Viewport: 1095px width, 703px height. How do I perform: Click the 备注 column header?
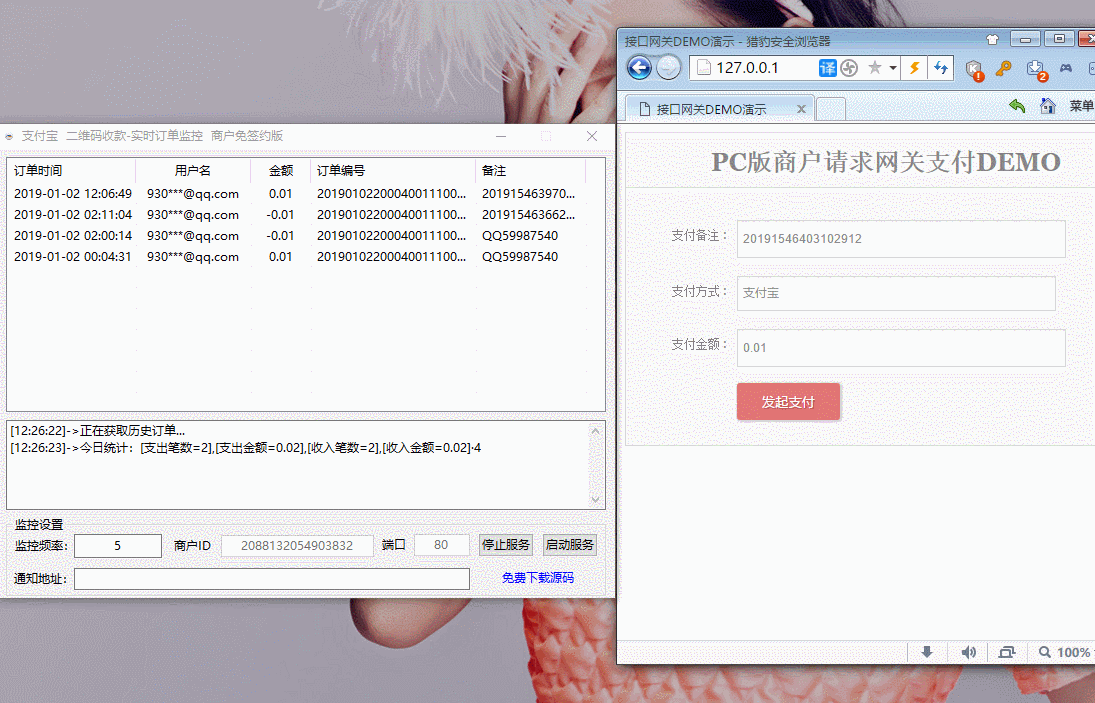click(x=531, y=170)
